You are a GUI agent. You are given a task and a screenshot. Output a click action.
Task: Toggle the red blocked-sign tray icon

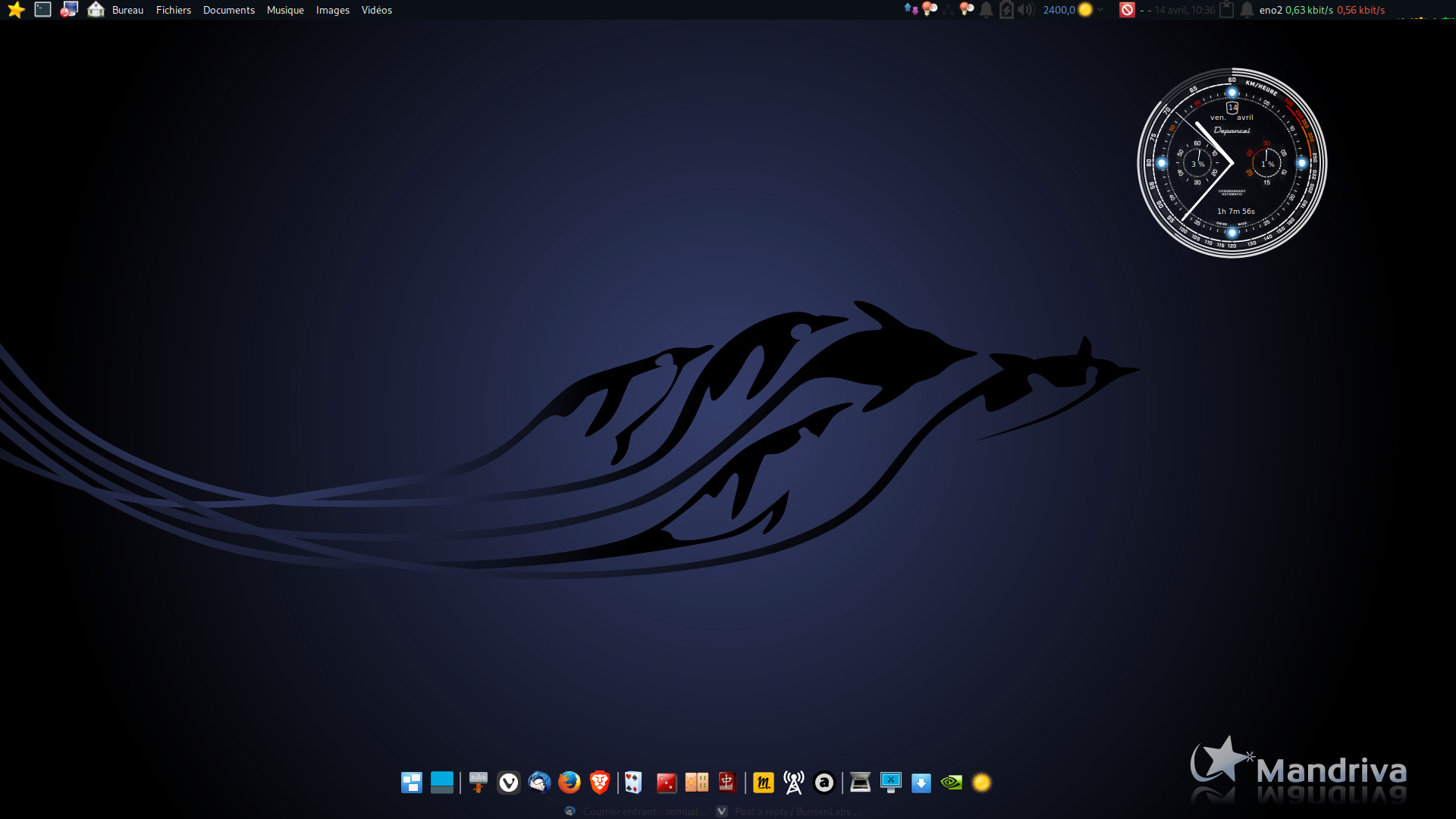click(1127, 10)
